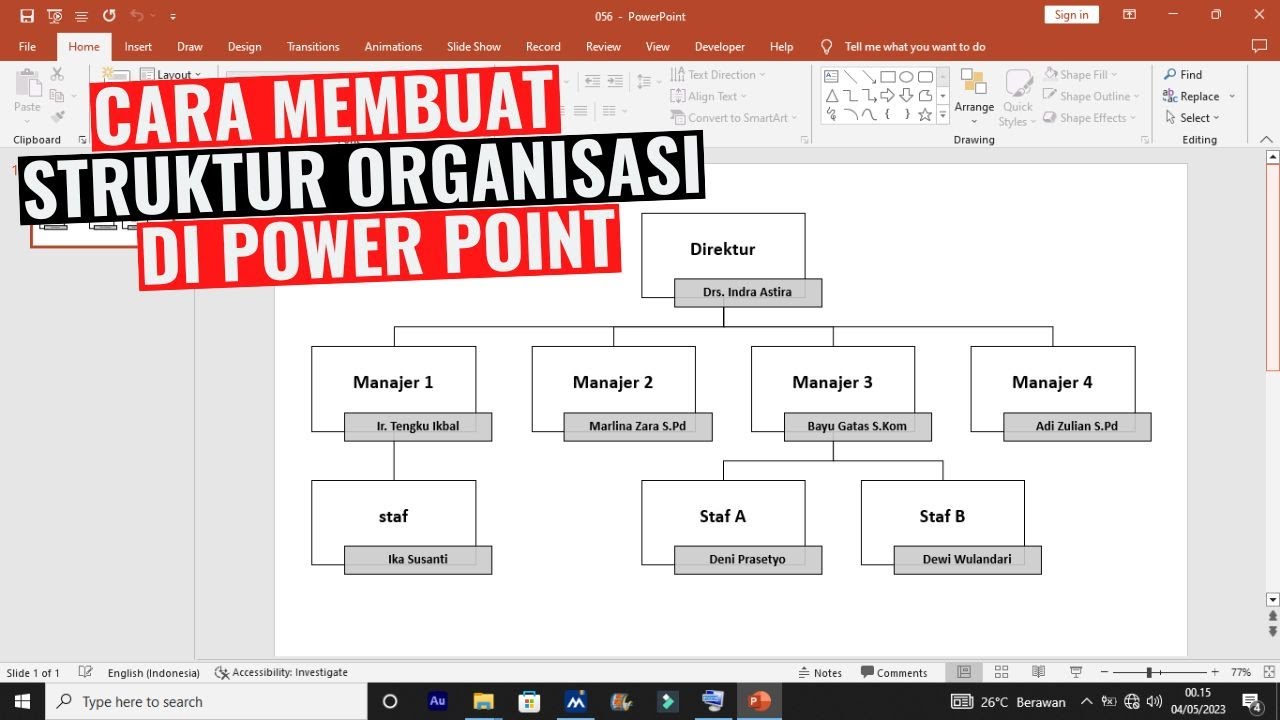Image resolution: width=1280 pixels, height=720 pixels.
Task: Switch to Reading View icon
Action: tap(1039, 673)
